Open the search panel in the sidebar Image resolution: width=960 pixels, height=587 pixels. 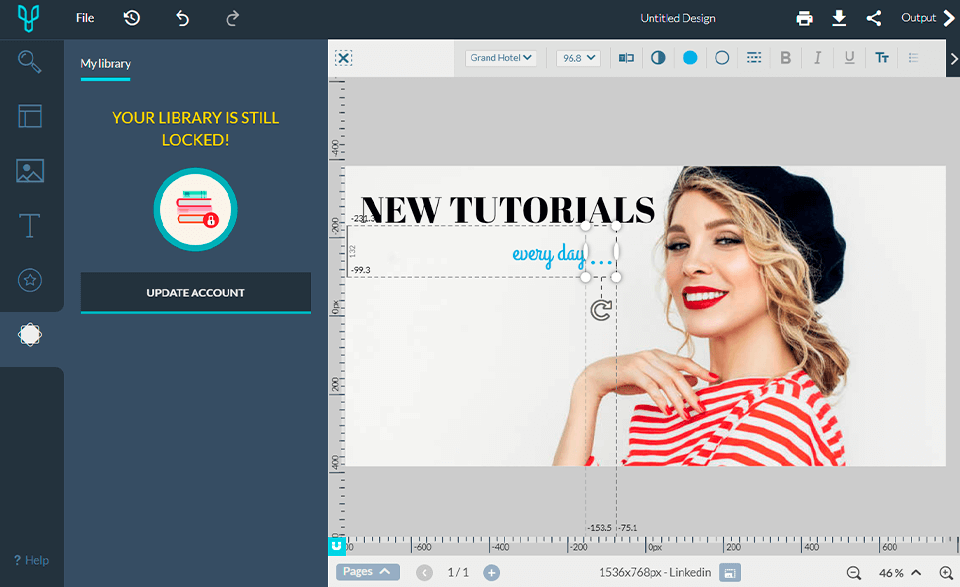(30, 61)
